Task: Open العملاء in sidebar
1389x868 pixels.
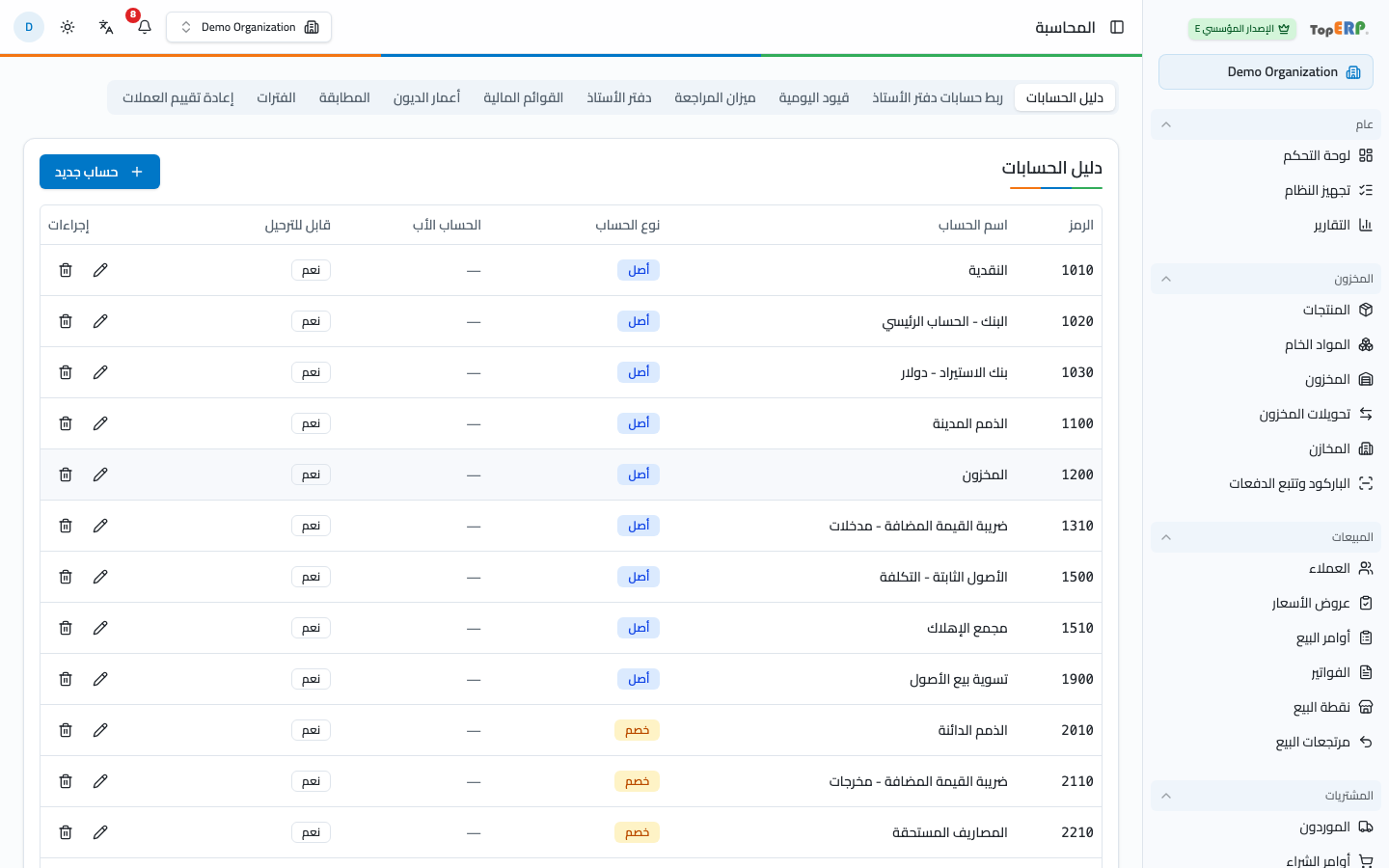Action: 1266,568
